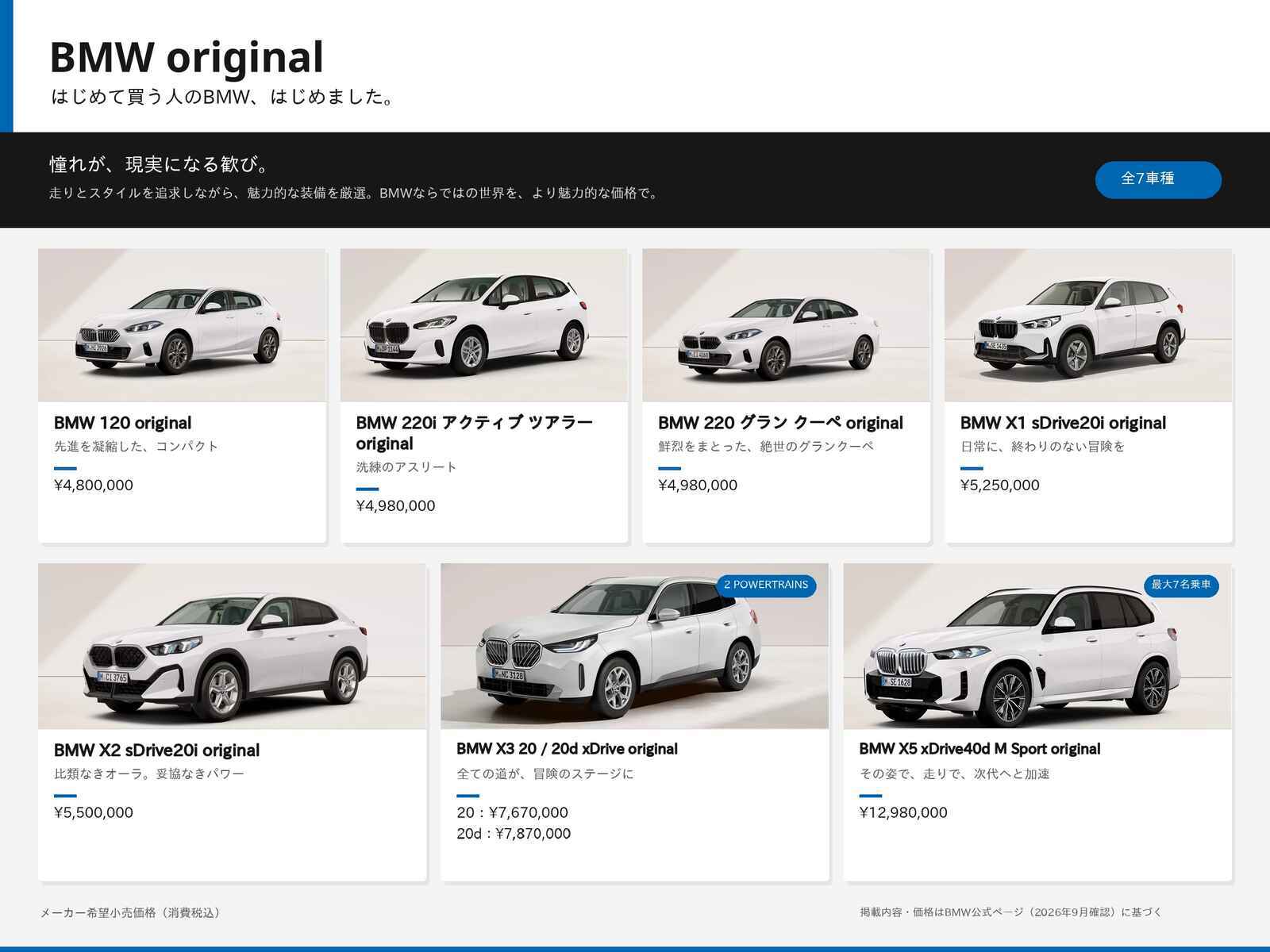Screen dimensions: 1270x952
Task: Select BMW X3 20 / 20d xDrive original title
Action: click(x=567, y=749)
